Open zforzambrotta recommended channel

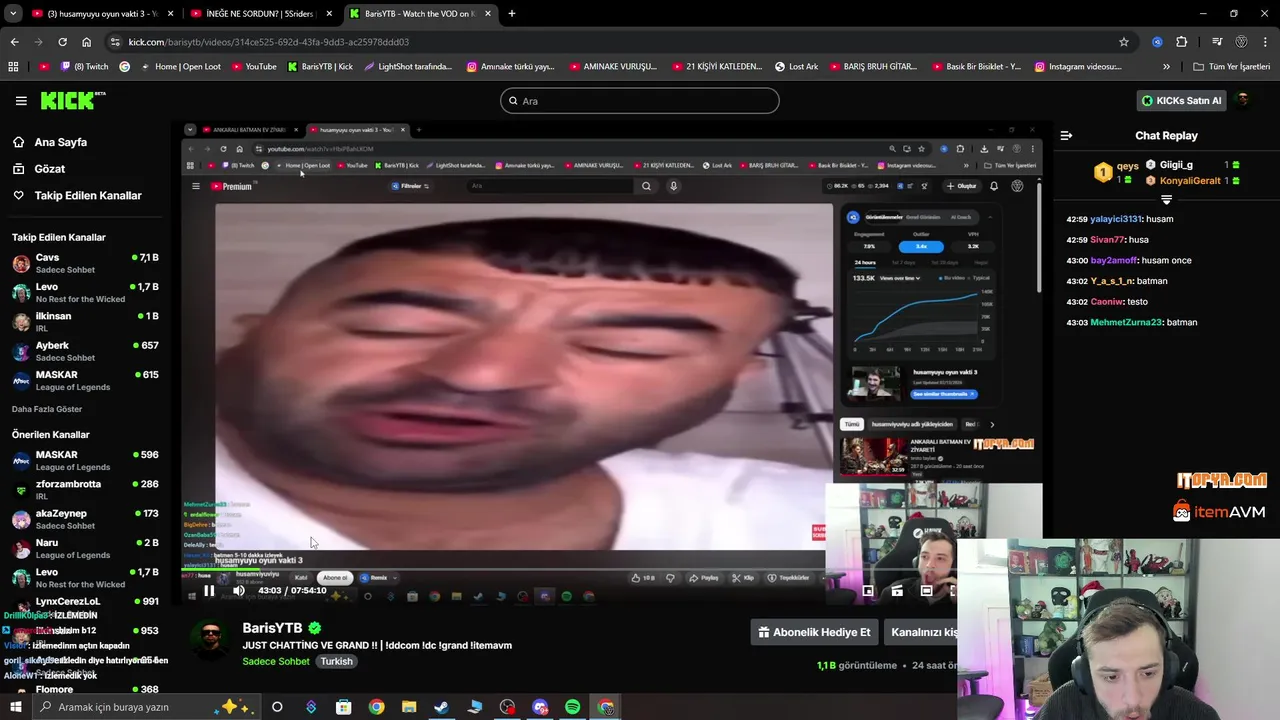tap(86, 490)
